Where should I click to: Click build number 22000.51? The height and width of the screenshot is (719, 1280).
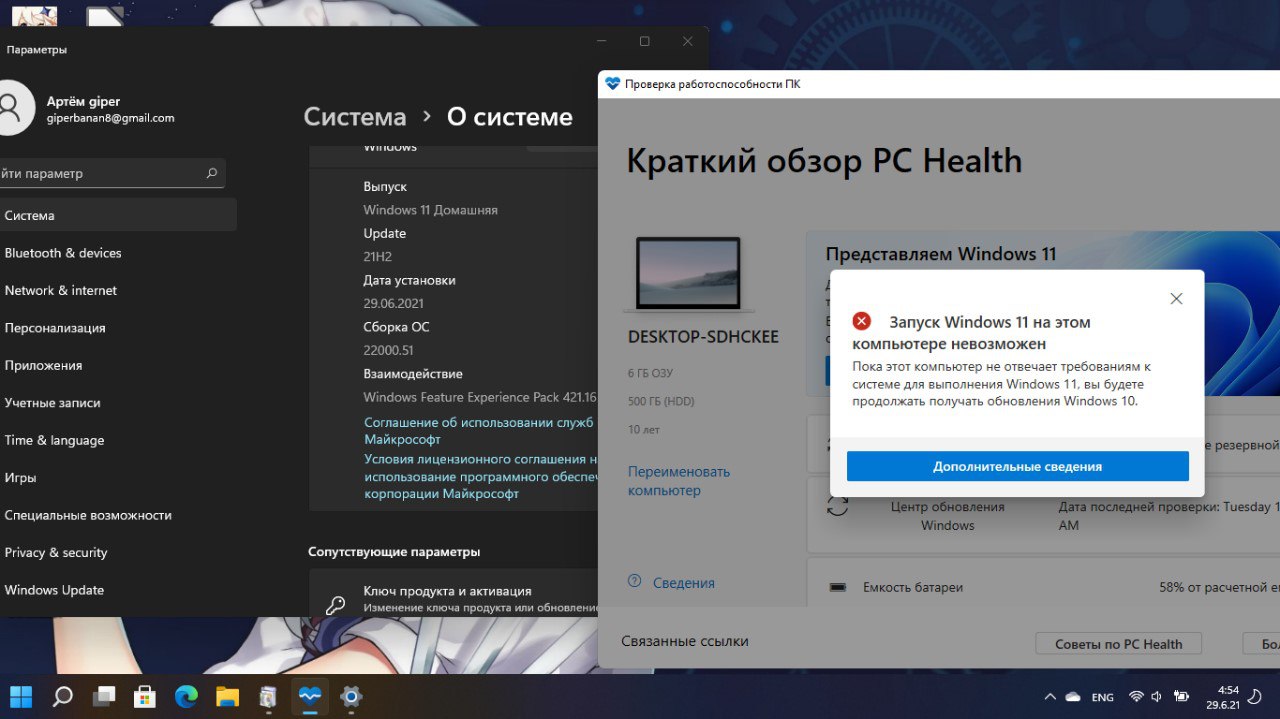[388, 350]
